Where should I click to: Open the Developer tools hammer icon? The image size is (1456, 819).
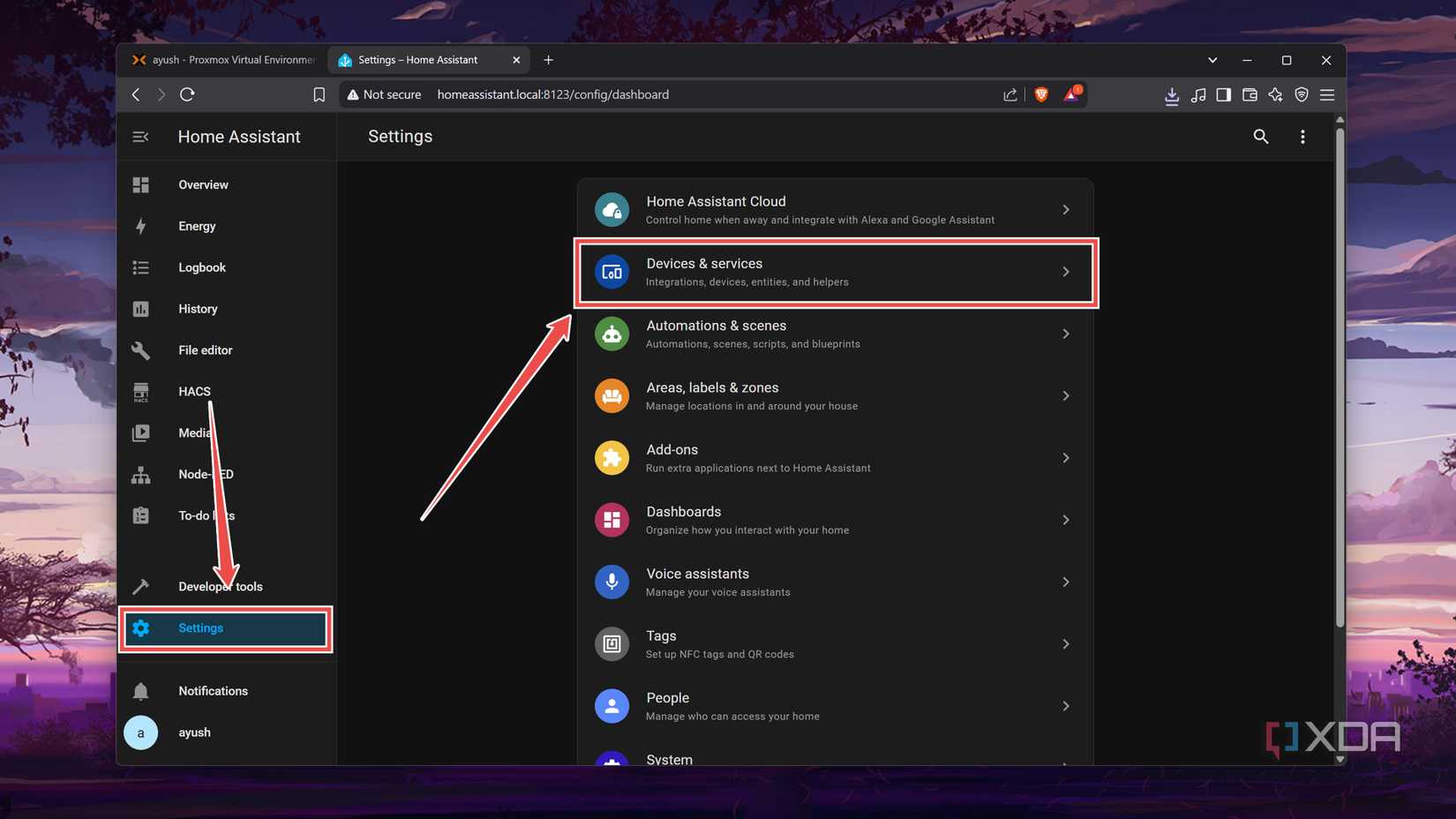[x=140, y=587]
